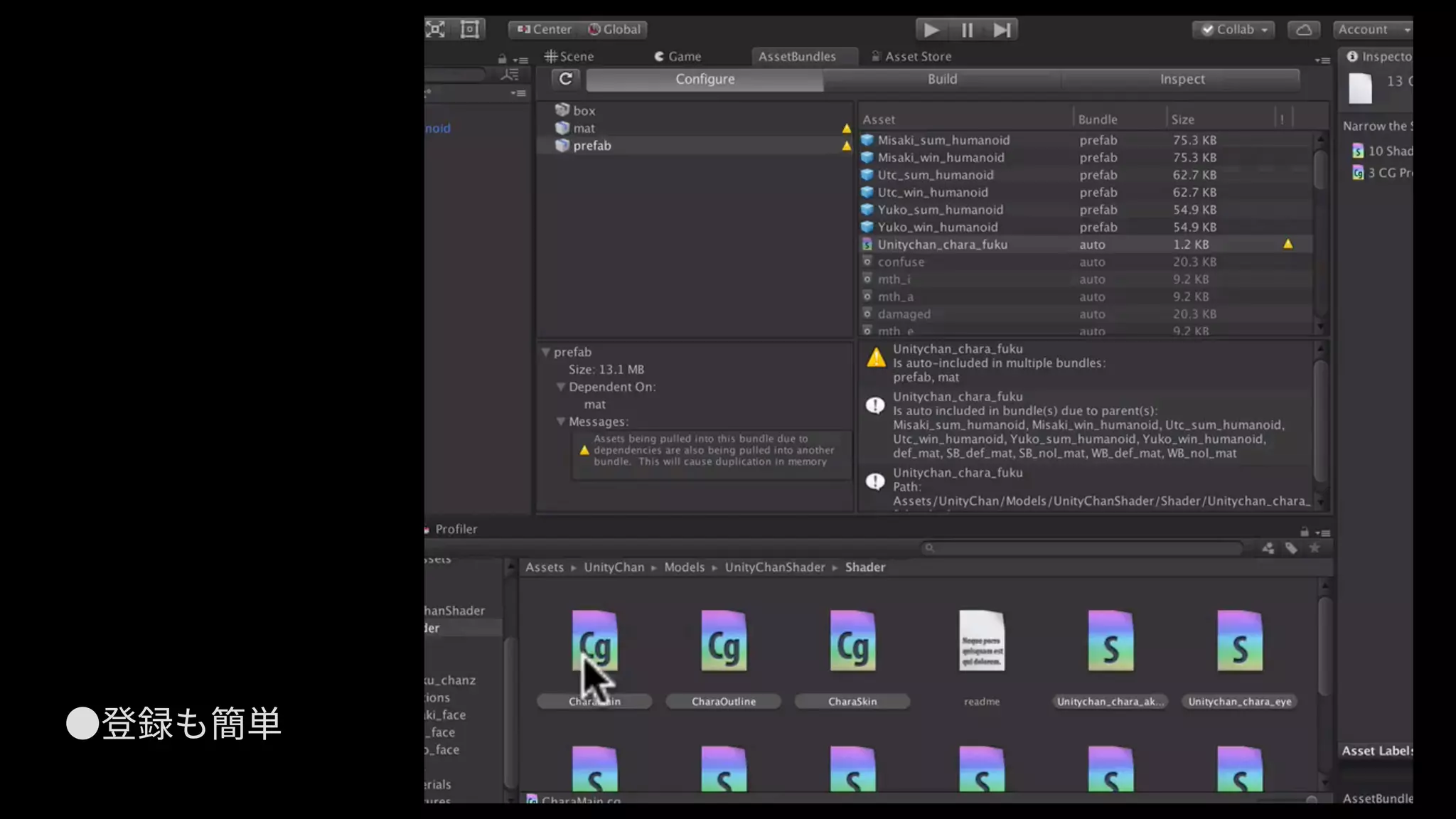The width and height of the screenshot is (1456, 819).
Task: Select the mat bundle in list
Action: [x=584, y=128]
